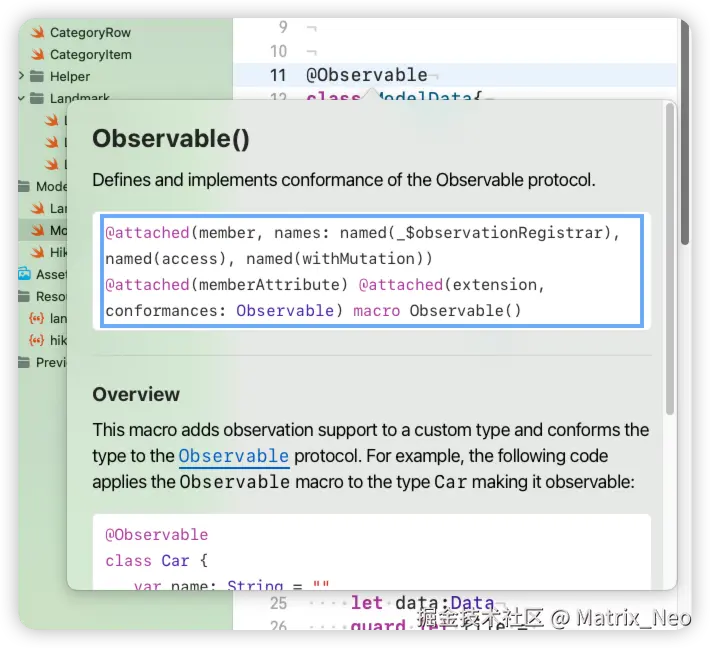Click the Swift icon beside CategoryRow

38,32
